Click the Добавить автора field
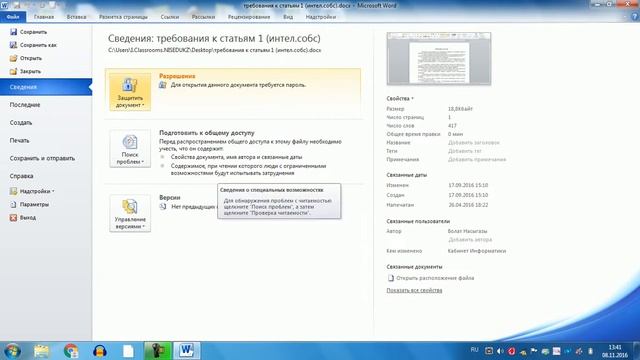The height and width of the screenshot is (360, 640). pyautogui.click(x=470, y=240)
